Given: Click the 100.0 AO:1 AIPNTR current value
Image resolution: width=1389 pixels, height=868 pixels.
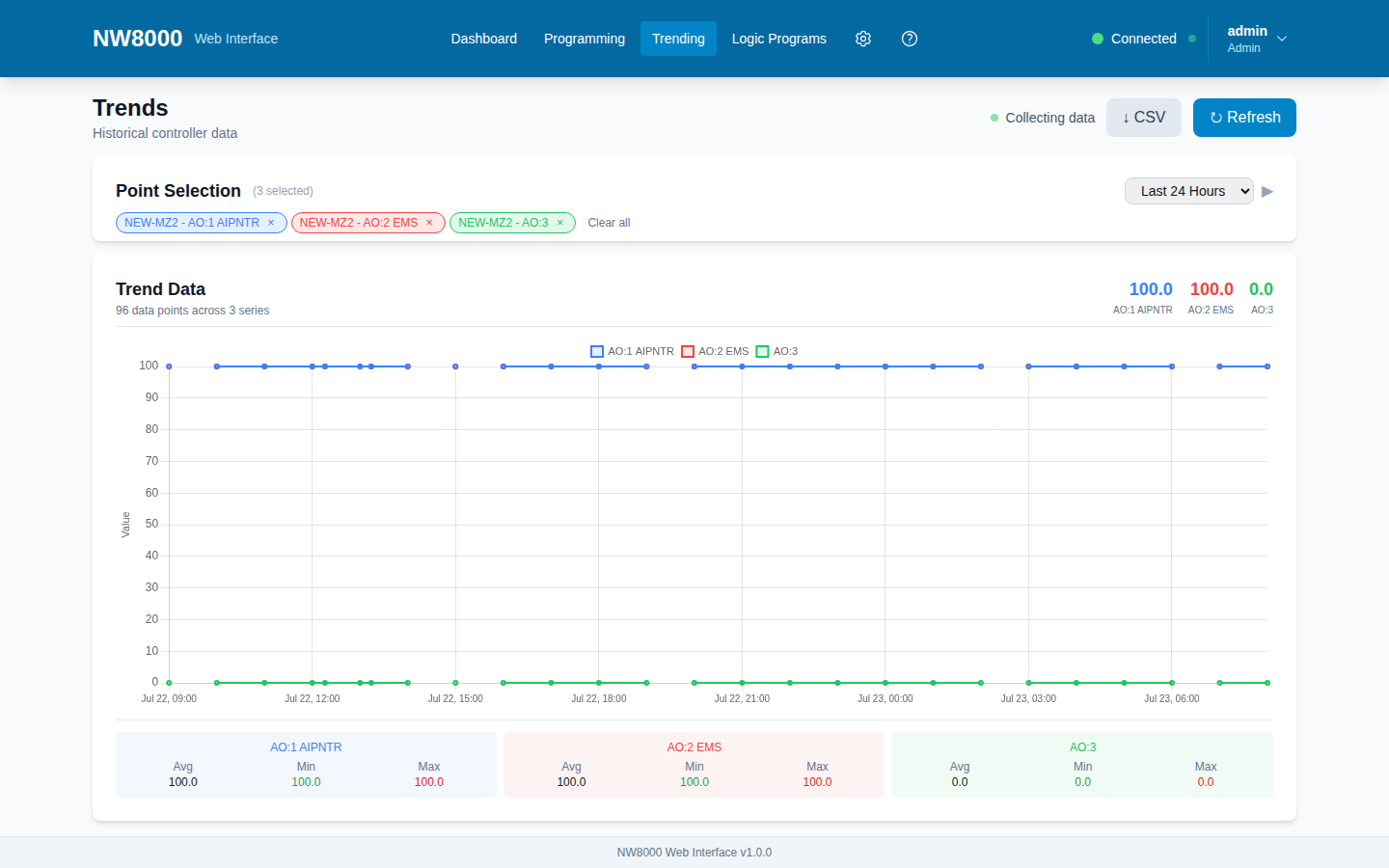Looking at the screenshot, I should (x=1151, y=289).
